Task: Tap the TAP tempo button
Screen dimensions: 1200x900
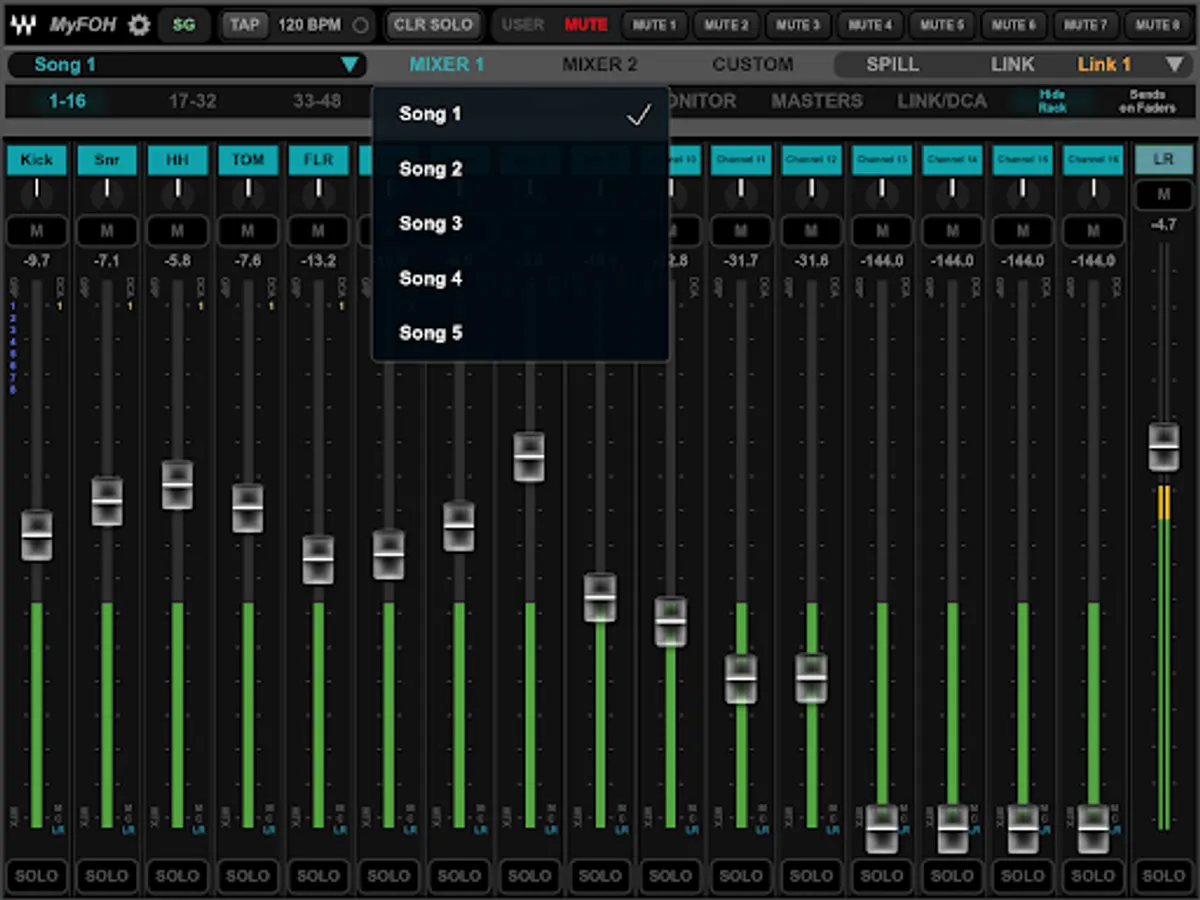Action: tap(244, 25)
